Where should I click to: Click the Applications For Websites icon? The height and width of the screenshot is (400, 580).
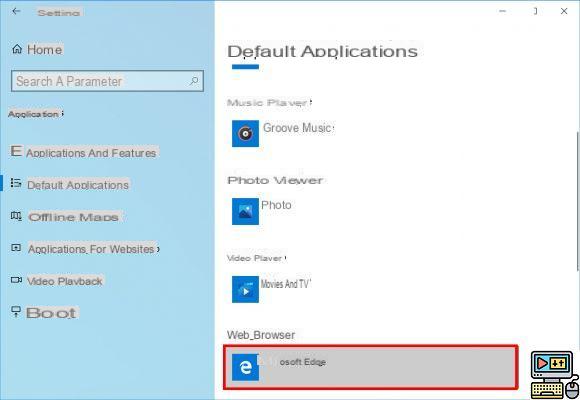click(16, 248)
